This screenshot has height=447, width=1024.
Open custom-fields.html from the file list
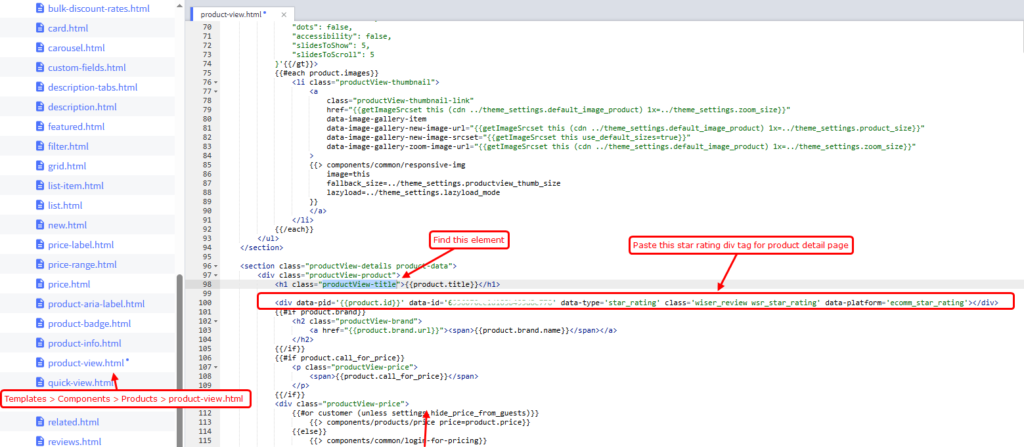pyautogui.click(x=86, y=67)
